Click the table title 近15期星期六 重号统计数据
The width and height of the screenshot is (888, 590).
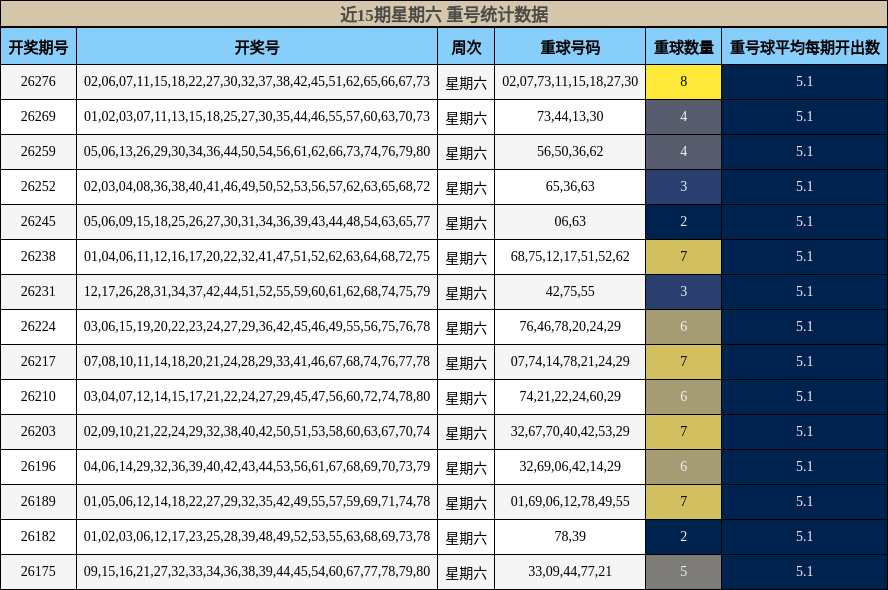coord(444,14)
